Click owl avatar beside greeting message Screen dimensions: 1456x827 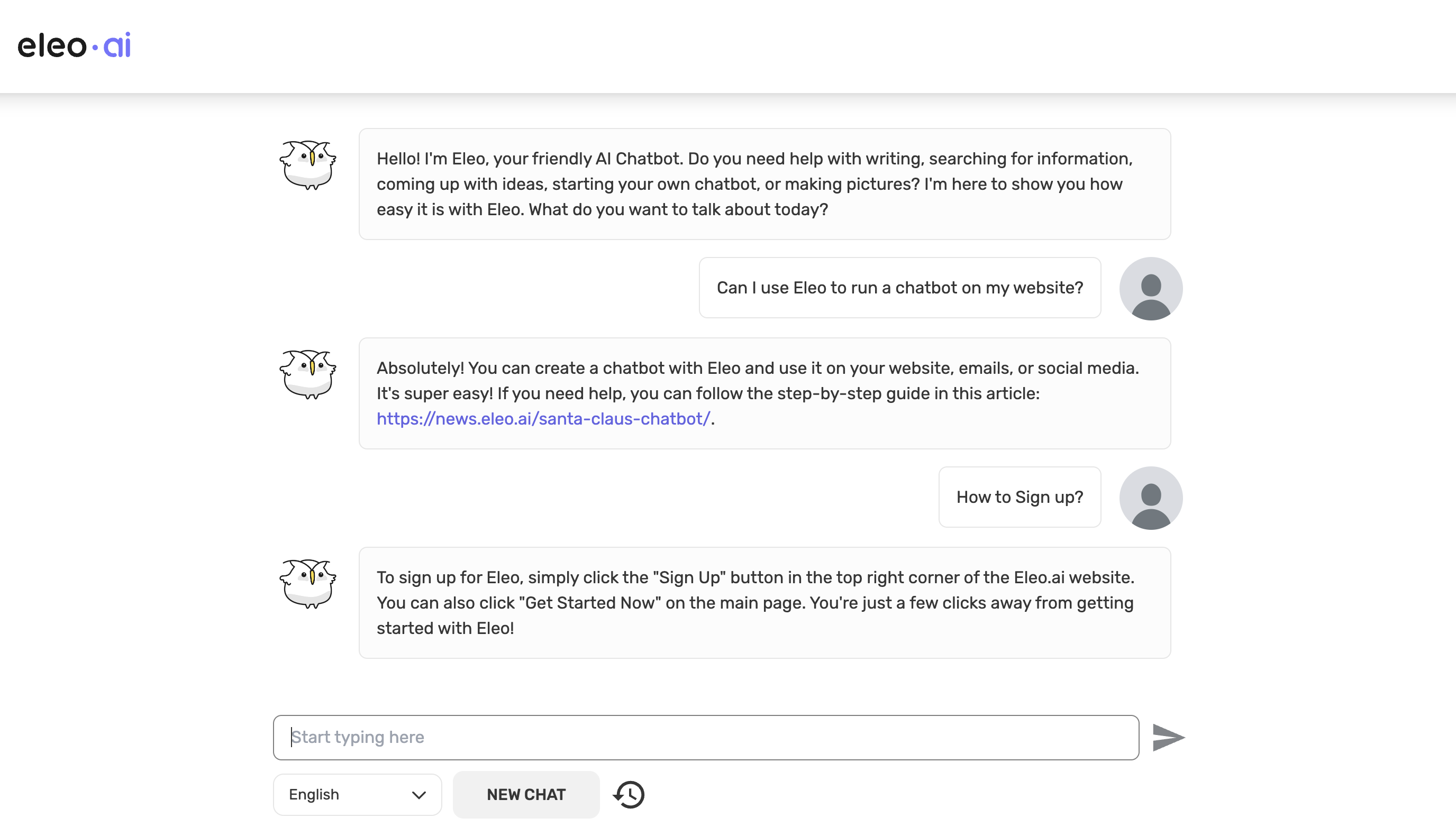308,165
